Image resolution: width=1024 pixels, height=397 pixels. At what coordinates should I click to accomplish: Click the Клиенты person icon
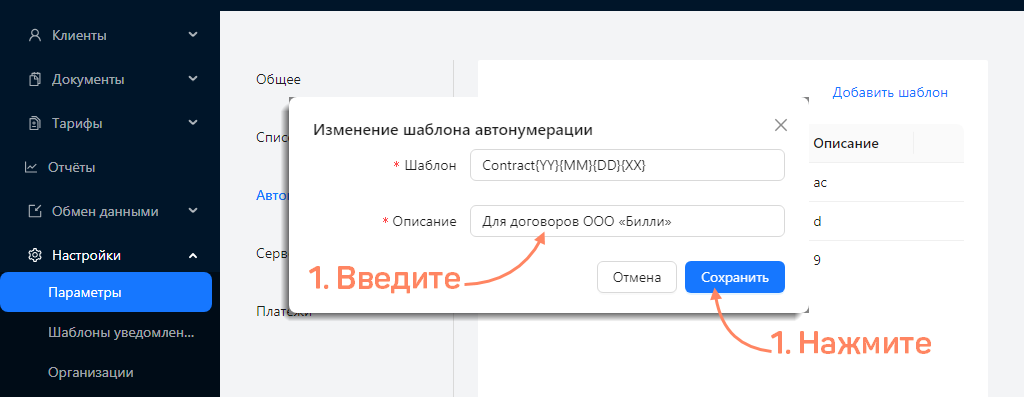(35, 35)
